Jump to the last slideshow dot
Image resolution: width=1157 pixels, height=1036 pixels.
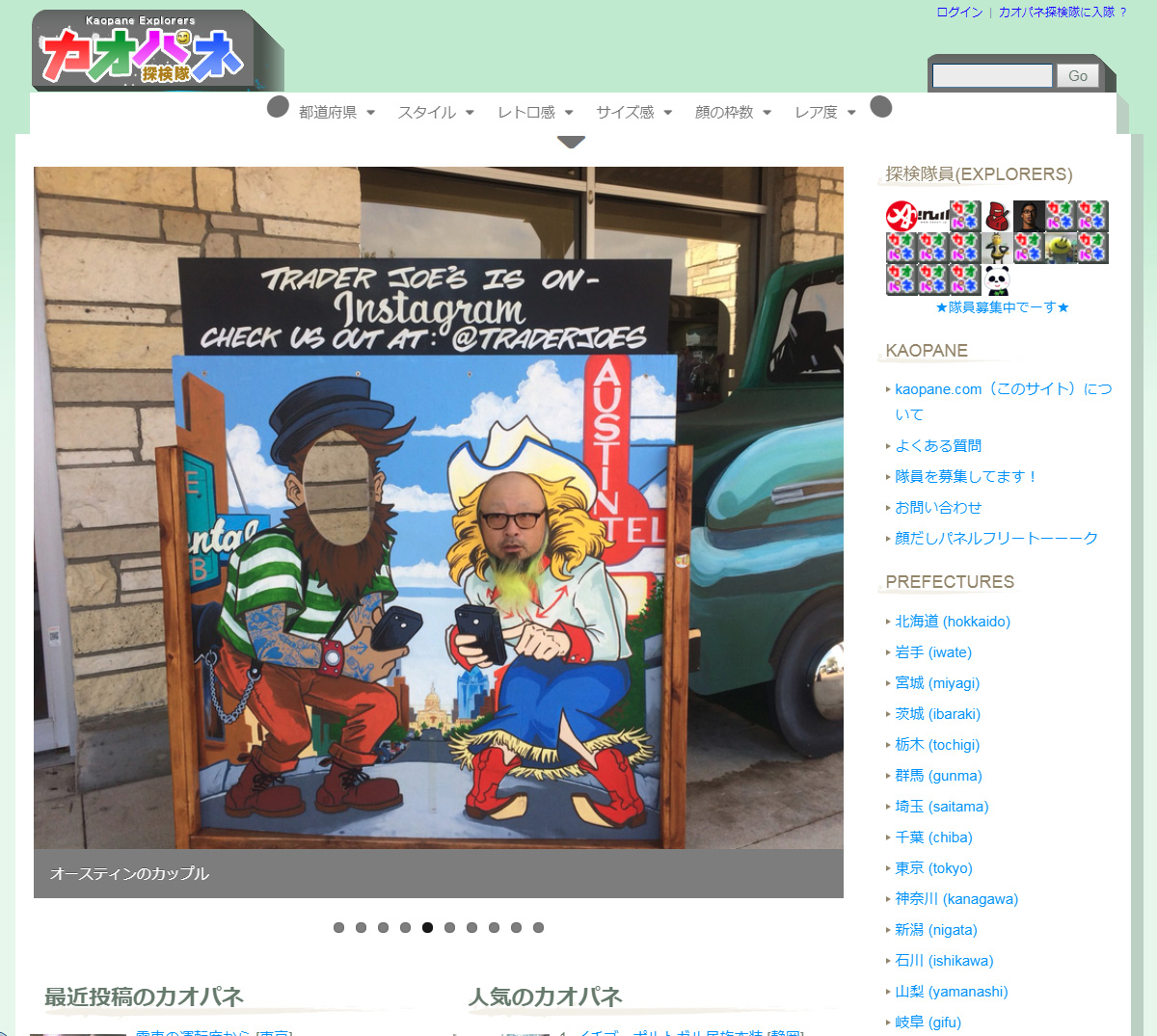click(538, 927)
